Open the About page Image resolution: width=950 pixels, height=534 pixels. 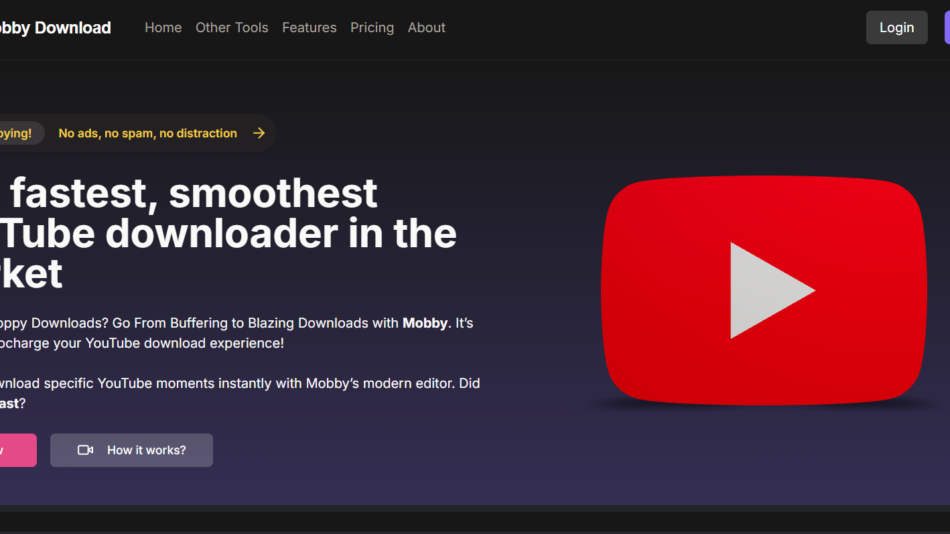tap(427, 28)
